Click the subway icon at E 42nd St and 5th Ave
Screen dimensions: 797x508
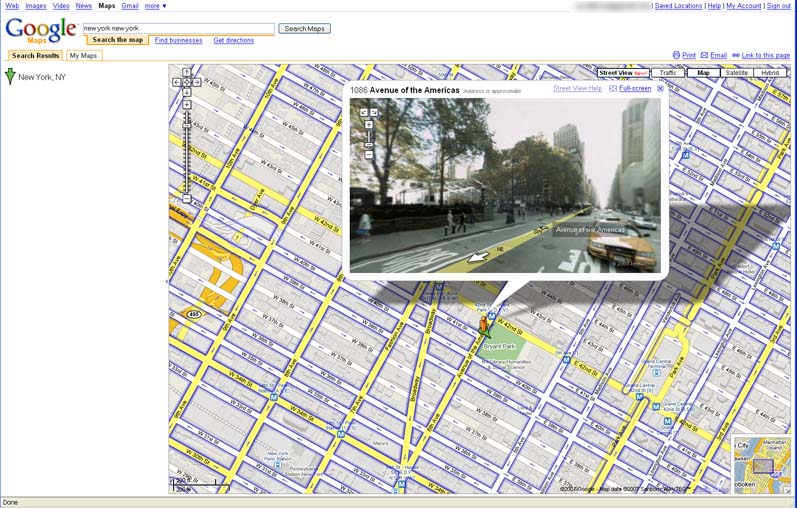[x=566, y=360]
